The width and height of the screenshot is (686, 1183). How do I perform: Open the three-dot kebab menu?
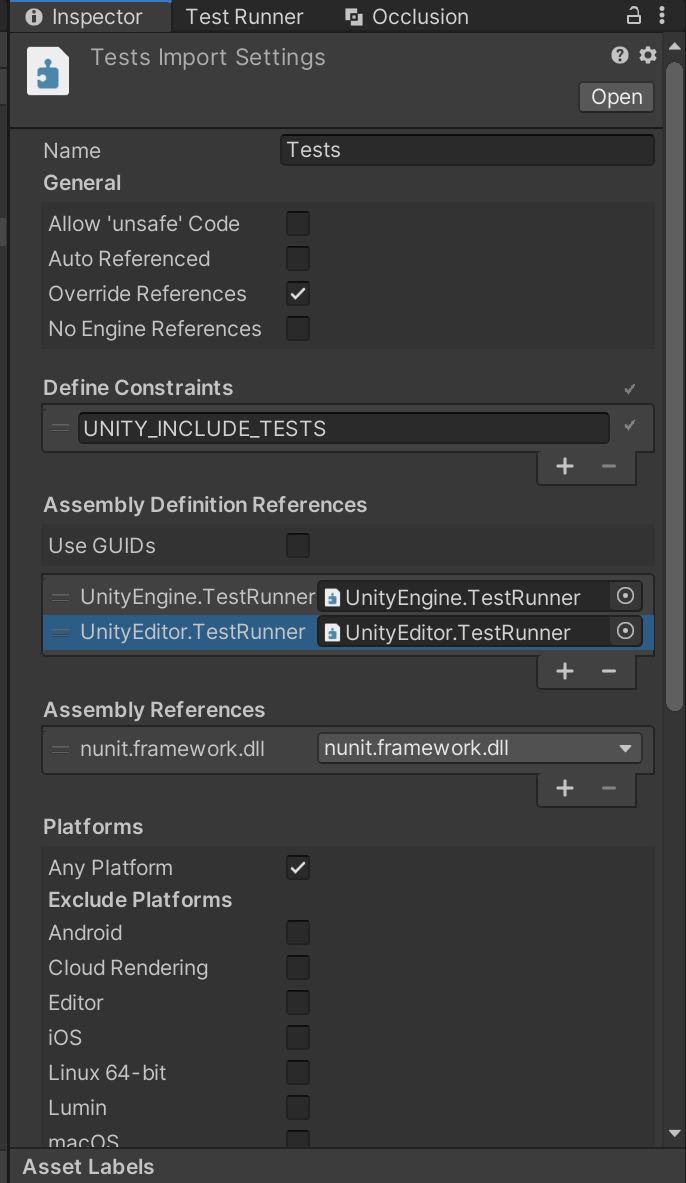pos(663,16)
